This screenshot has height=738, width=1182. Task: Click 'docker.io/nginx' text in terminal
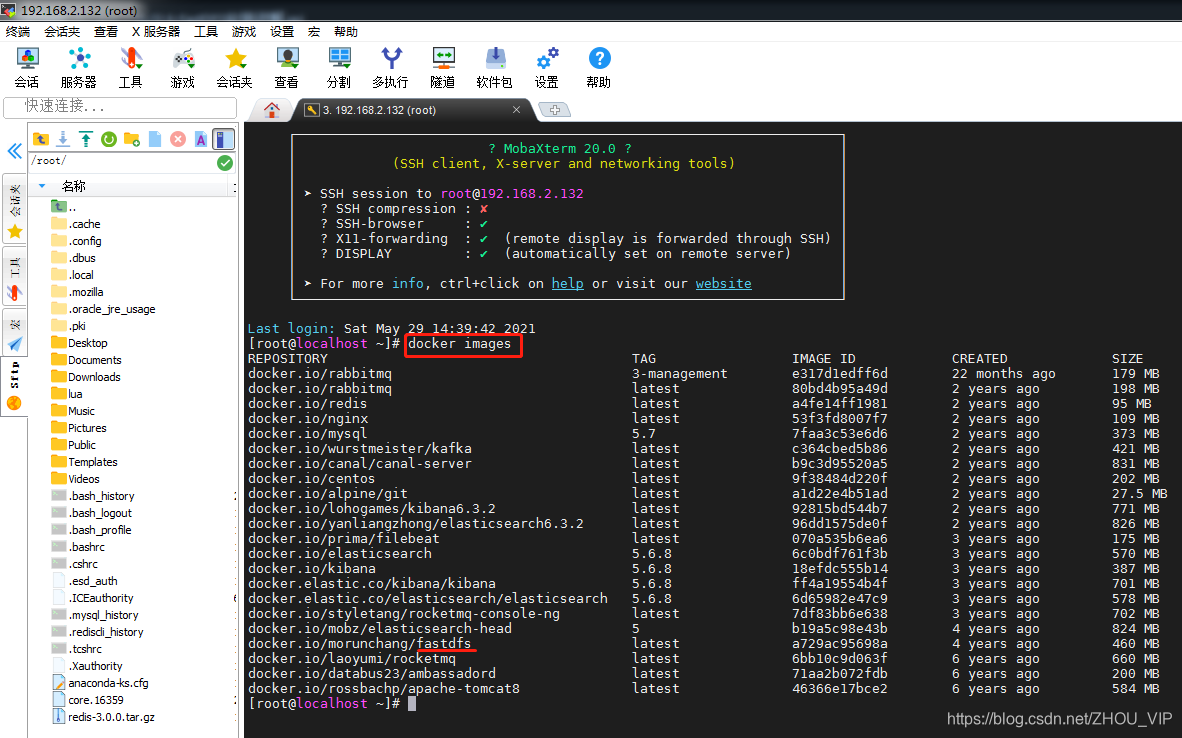(x=308, y=418)
